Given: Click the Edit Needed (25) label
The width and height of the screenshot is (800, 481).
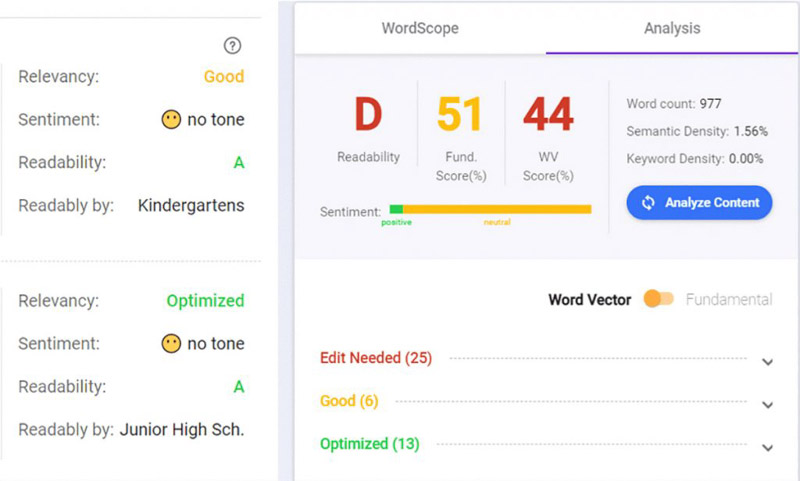Looking at the screenshot, I should pyautogui.click(x=376, y=358).
